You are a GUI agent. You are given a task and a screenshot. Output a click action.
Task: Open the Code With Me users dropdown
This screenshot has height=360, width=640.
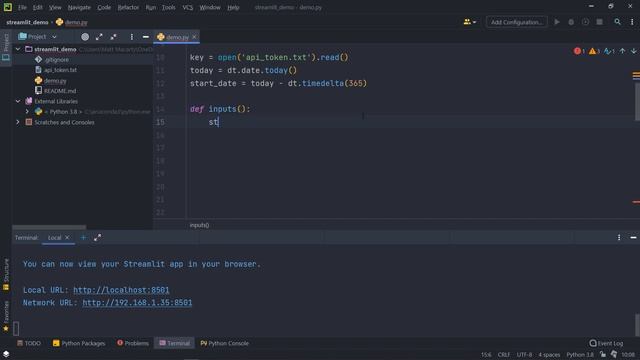tap(470, 22)
